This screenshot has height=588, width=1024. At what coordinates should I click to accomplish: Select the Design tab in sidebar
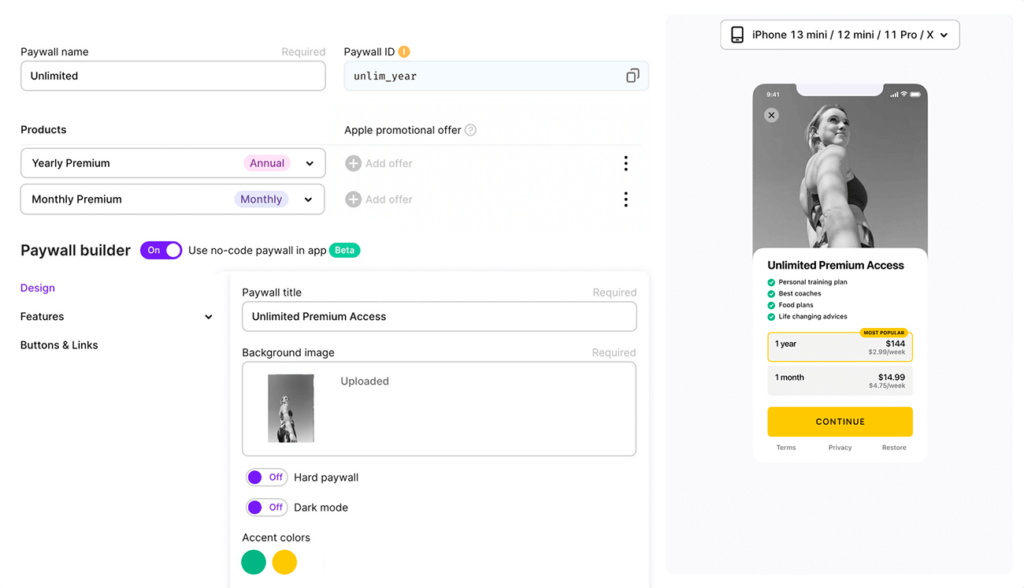[x=37, y=288]
